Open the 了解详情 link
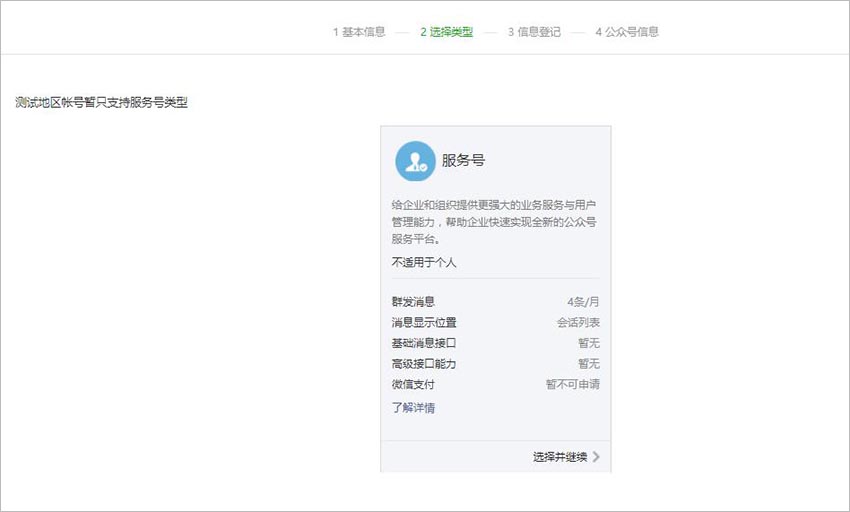The image size is (850, 512). 413,407
